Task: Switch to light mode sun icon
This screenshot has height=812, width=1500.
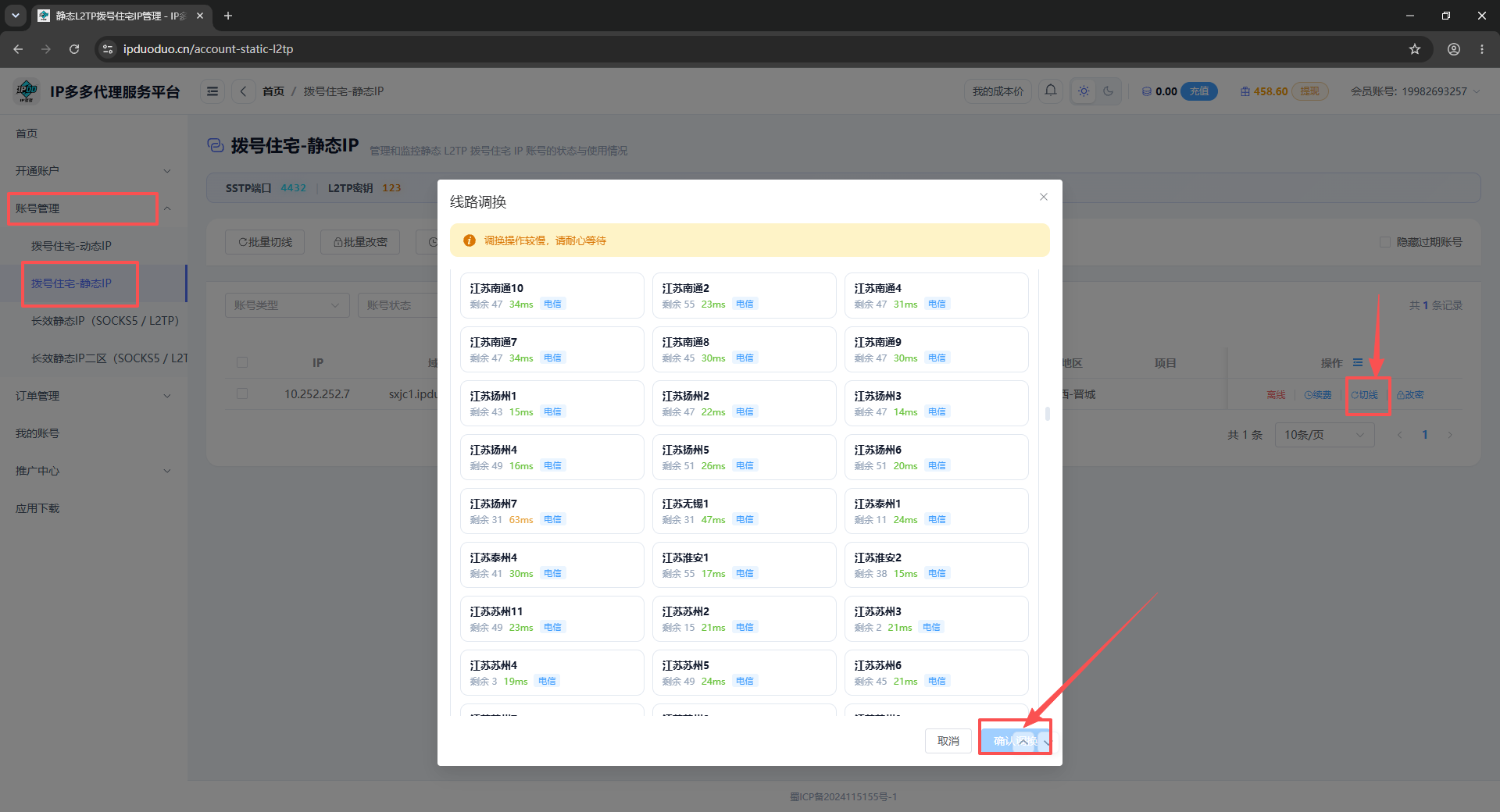Action: click(1084, 91)
